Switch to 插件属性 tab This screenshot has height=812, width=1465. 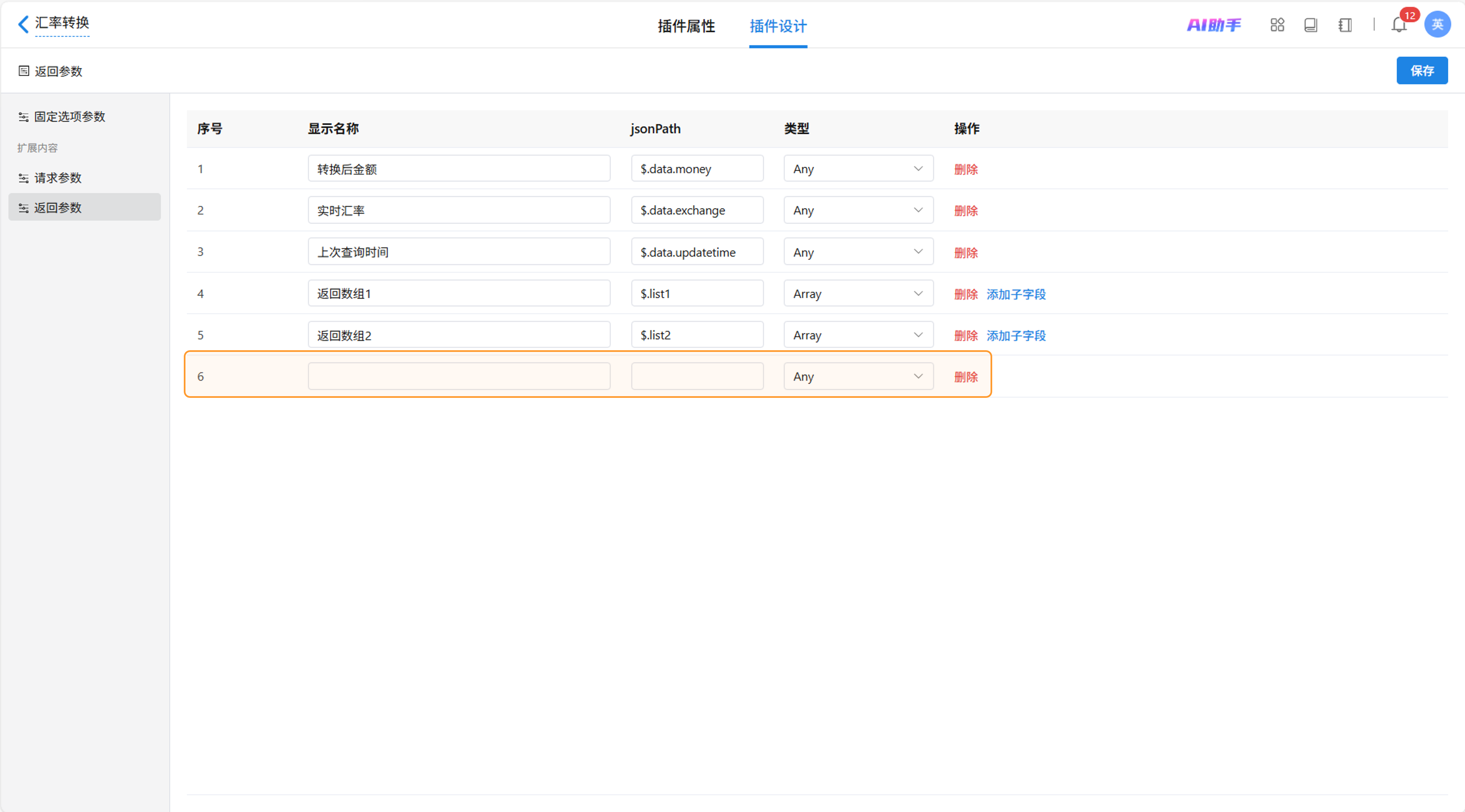click(686, 26)
